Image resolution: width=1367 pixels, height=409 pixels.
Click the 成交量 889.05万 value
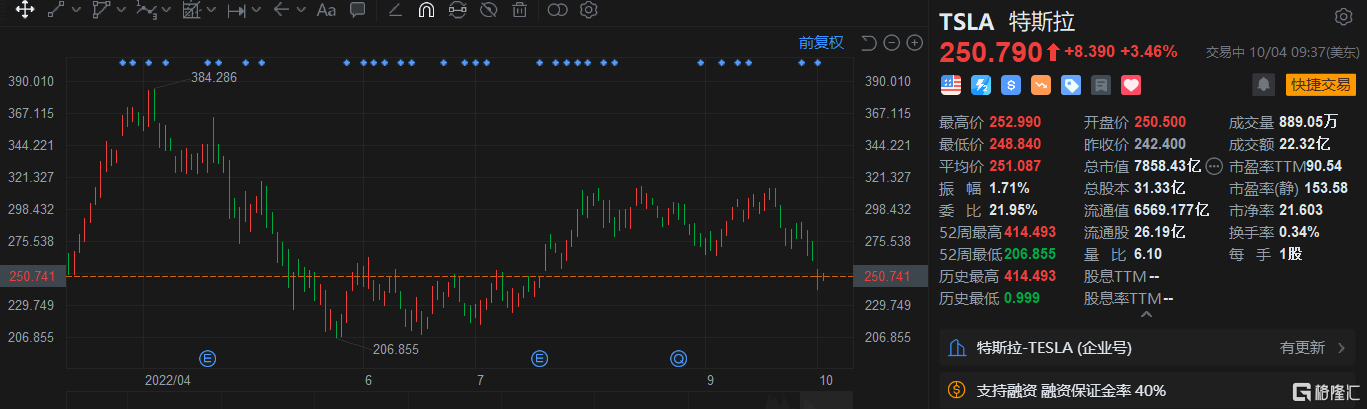pos(1309,122)
